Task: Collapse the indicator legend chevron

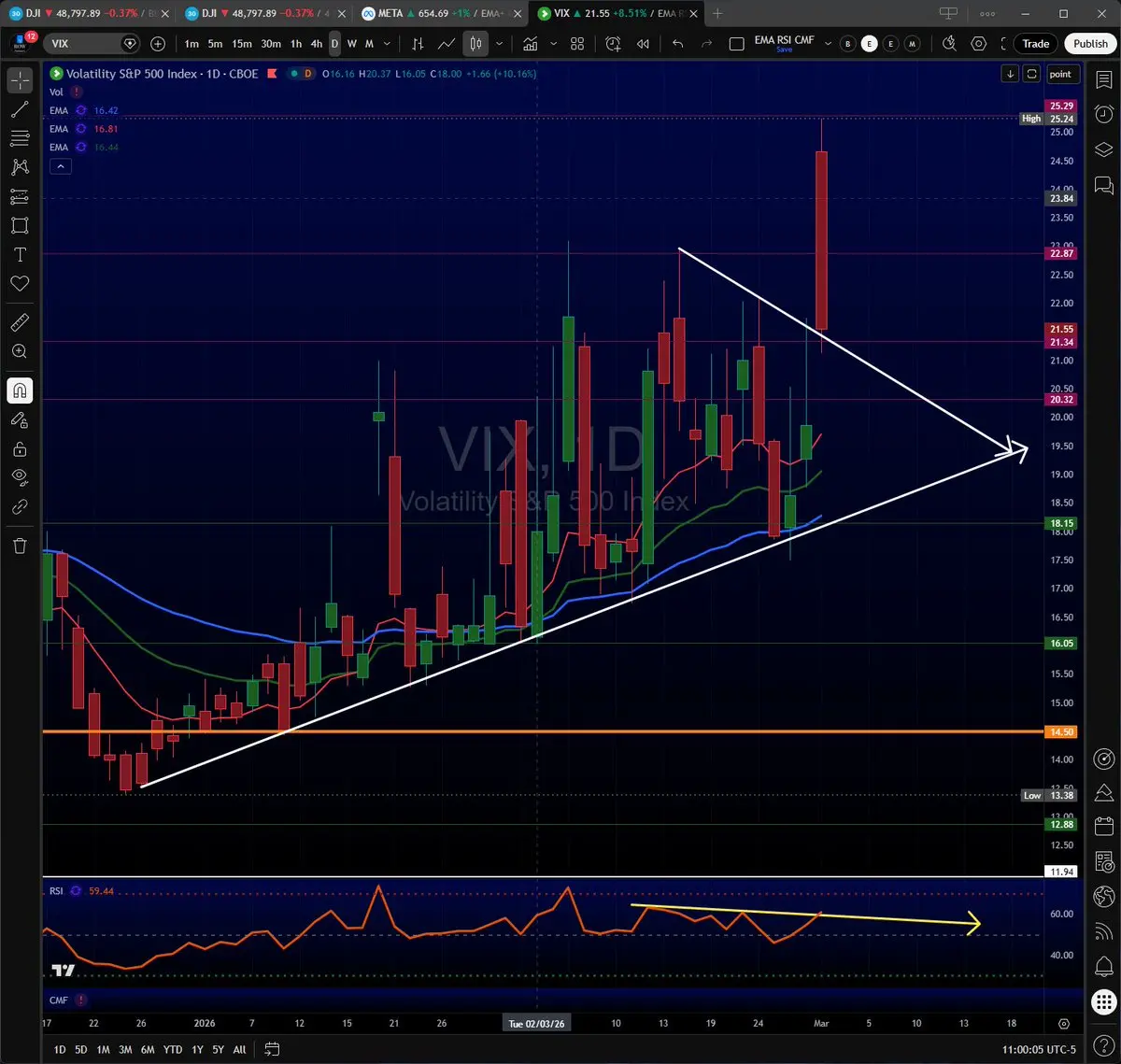Action: click(60, 166)
